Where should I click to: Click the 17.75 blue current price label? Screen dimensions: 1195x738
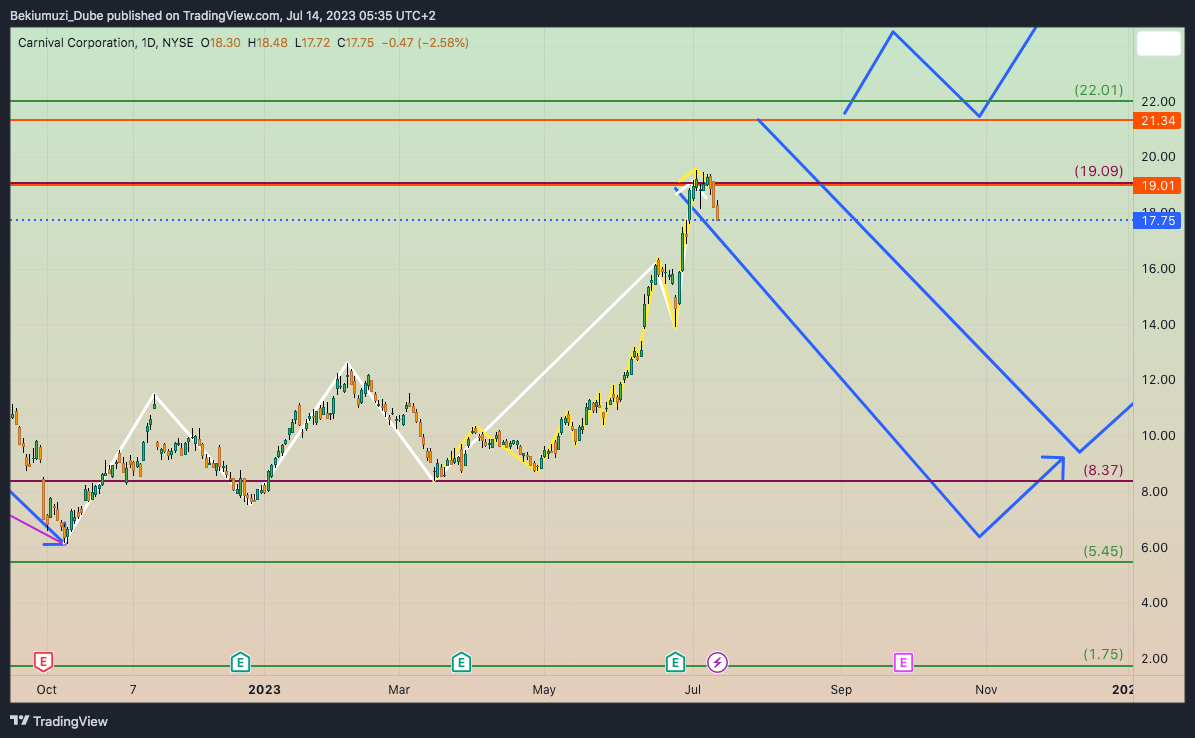pos(1157,220)
